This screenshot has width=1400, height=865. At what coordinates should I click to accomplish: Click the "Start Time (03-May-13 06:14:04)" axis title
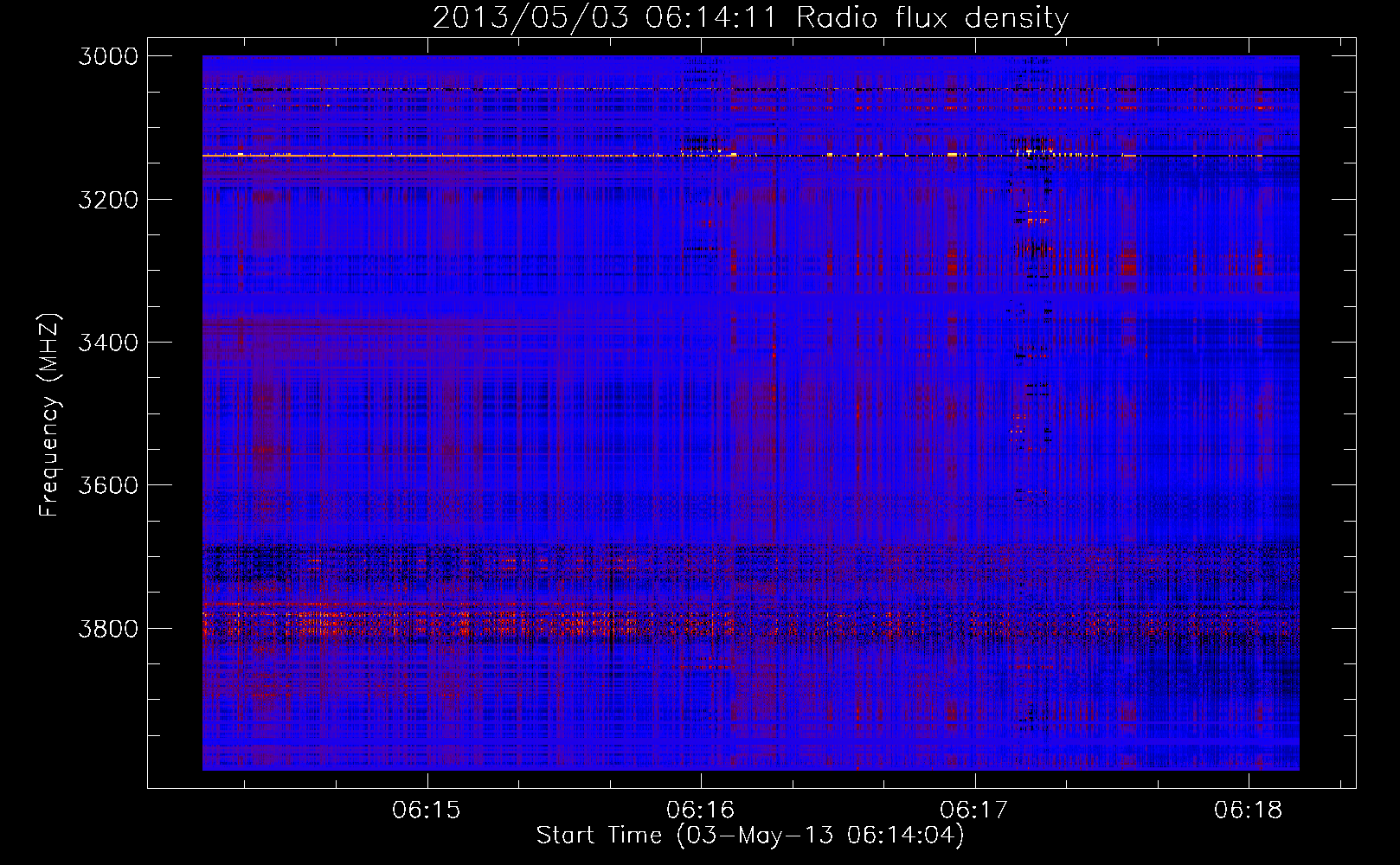[x=750, y=836]
